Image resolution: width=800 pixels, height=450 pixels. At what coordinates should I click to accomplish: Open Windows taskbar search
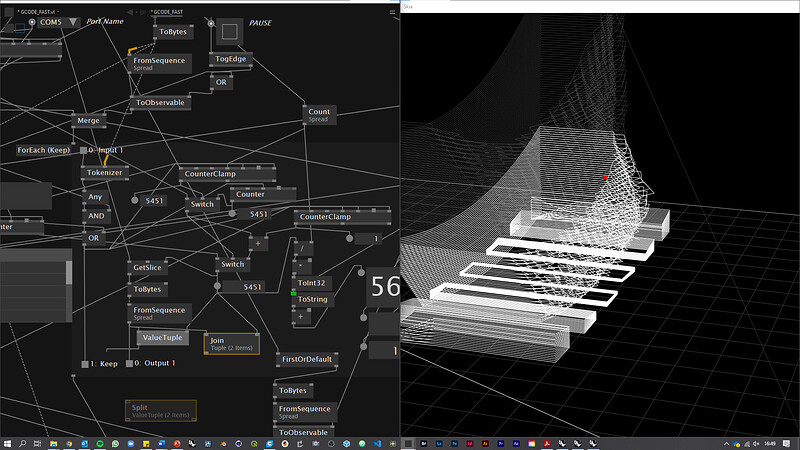[x=22, y=444]
